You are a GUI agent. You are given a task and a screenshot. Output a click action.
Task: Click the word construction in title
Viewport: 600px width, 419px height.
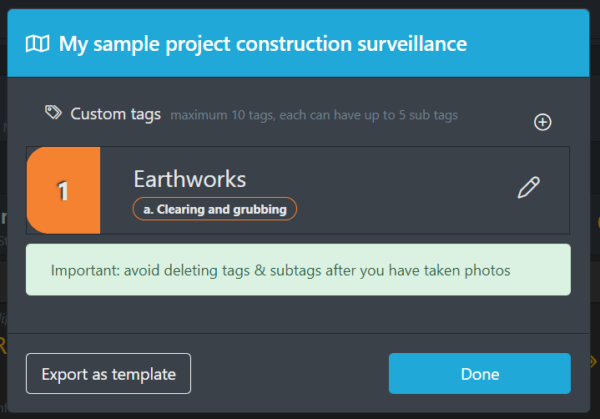294,44
